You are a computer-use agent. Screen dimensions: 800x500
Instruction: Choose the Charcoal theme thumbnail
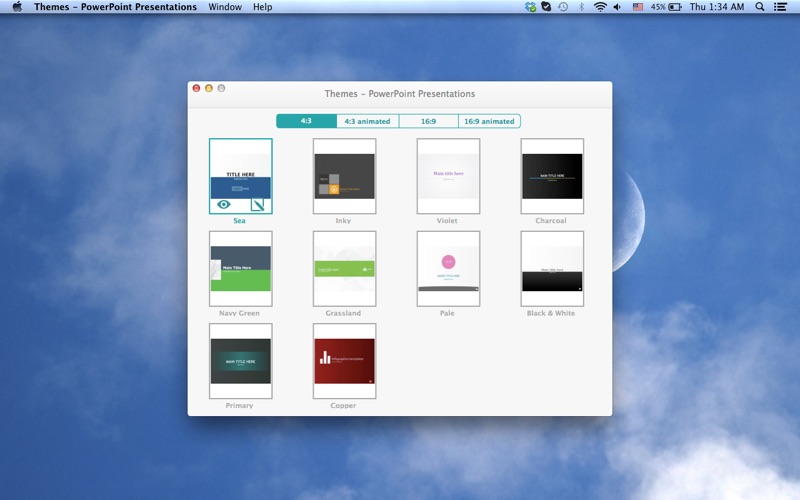coord(552,176)
